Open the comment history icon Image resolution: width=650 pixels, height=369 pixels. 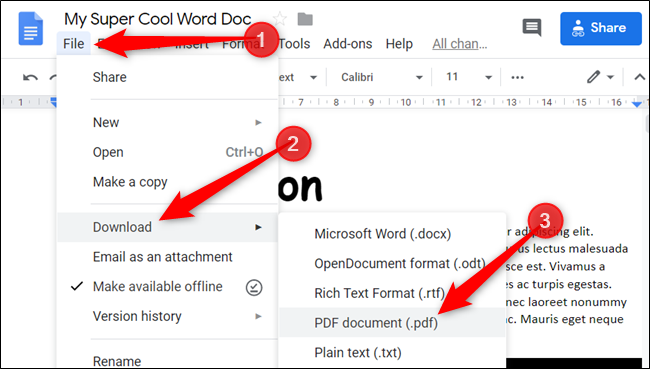(531, 28)
